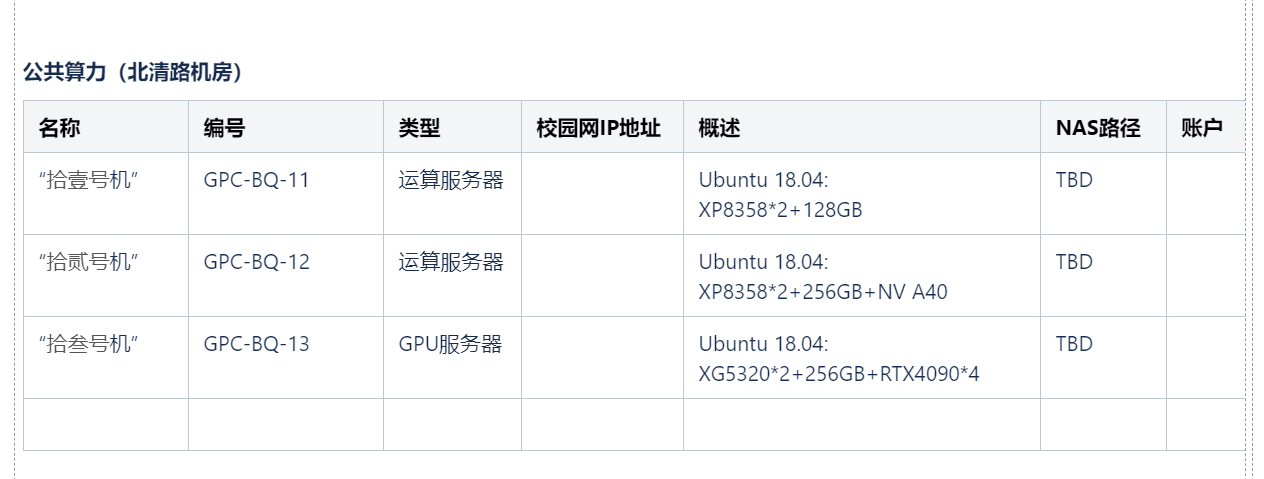The height and width of the screenshot is (479, 1264).
Task: Click the 名称 column header
Action: (106, 127)
